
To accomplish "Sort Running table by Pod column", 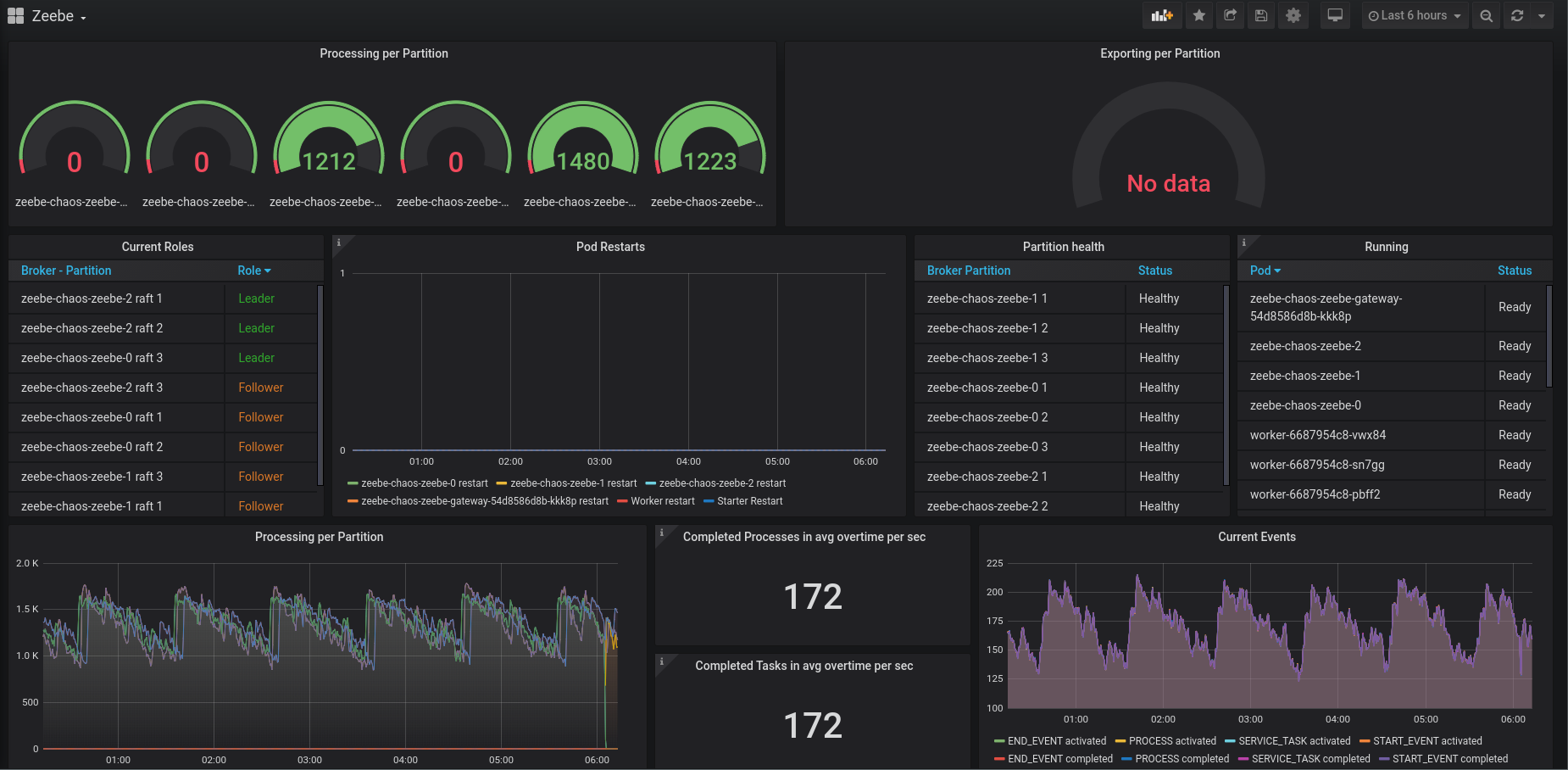I will coord(1265,271).
